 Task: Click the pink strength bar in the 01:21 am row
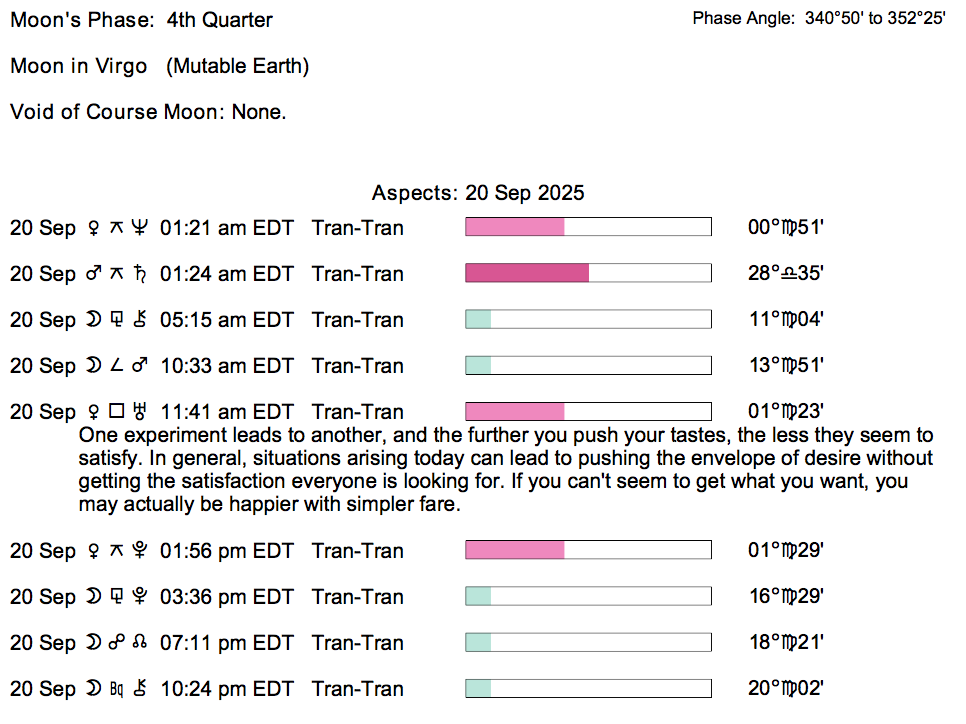pos(515,227)
